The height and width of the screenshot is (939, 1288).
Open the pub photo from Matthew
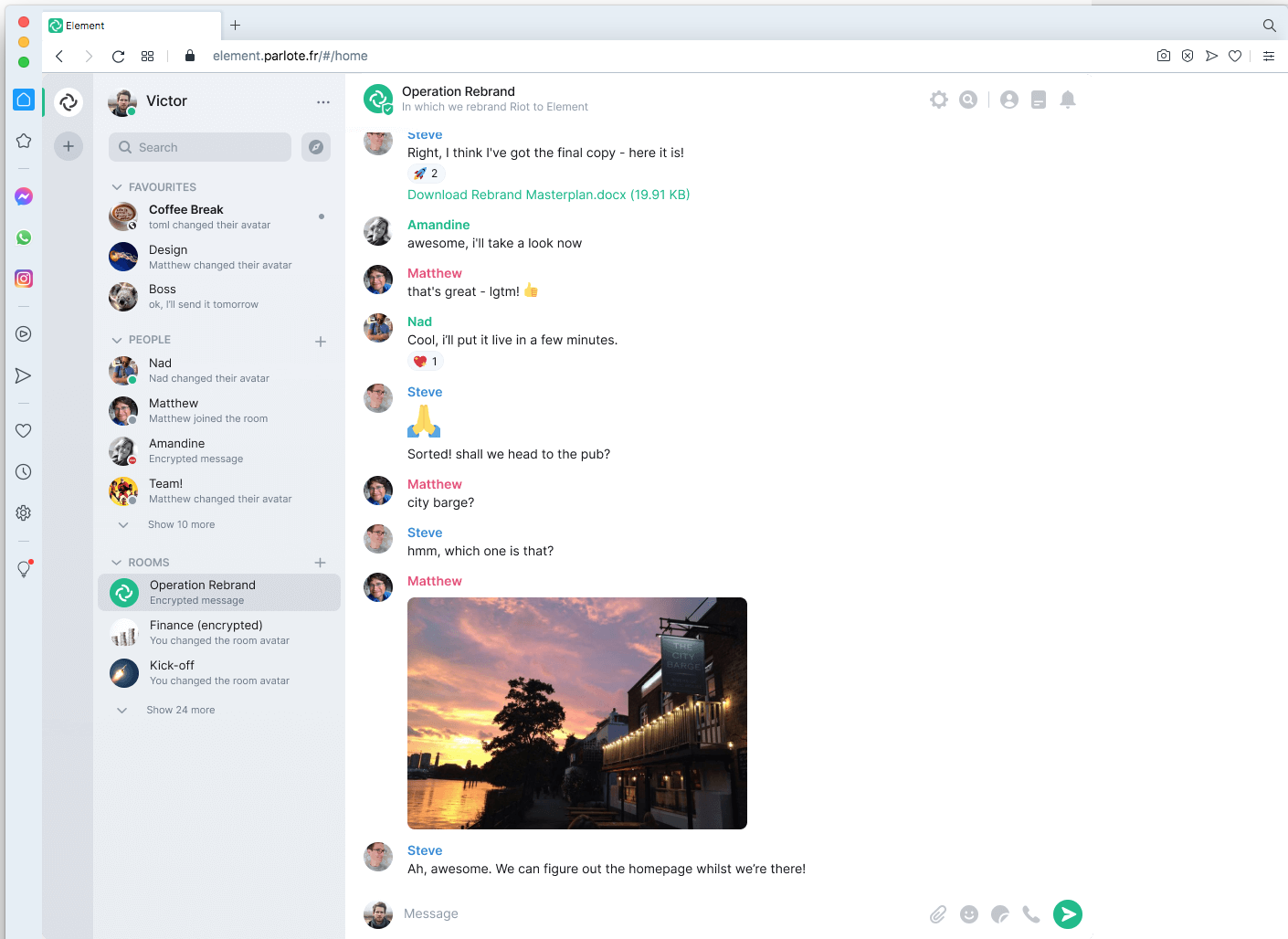pos(577,713)
